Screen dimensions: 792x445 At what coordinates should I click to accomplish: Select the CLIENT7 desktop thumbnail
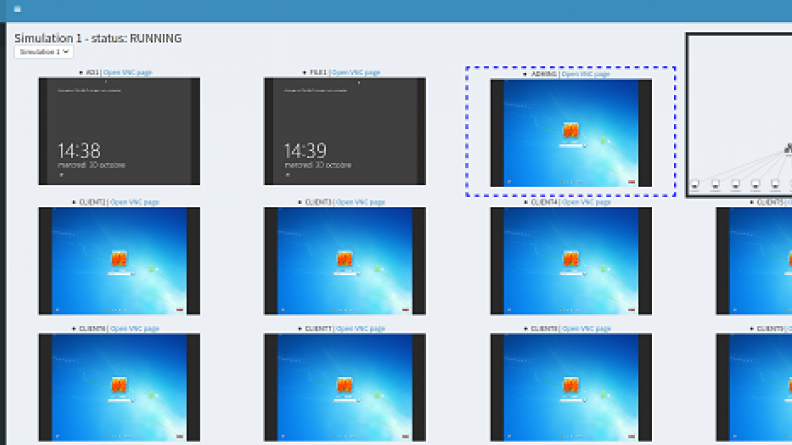(345, 387)
